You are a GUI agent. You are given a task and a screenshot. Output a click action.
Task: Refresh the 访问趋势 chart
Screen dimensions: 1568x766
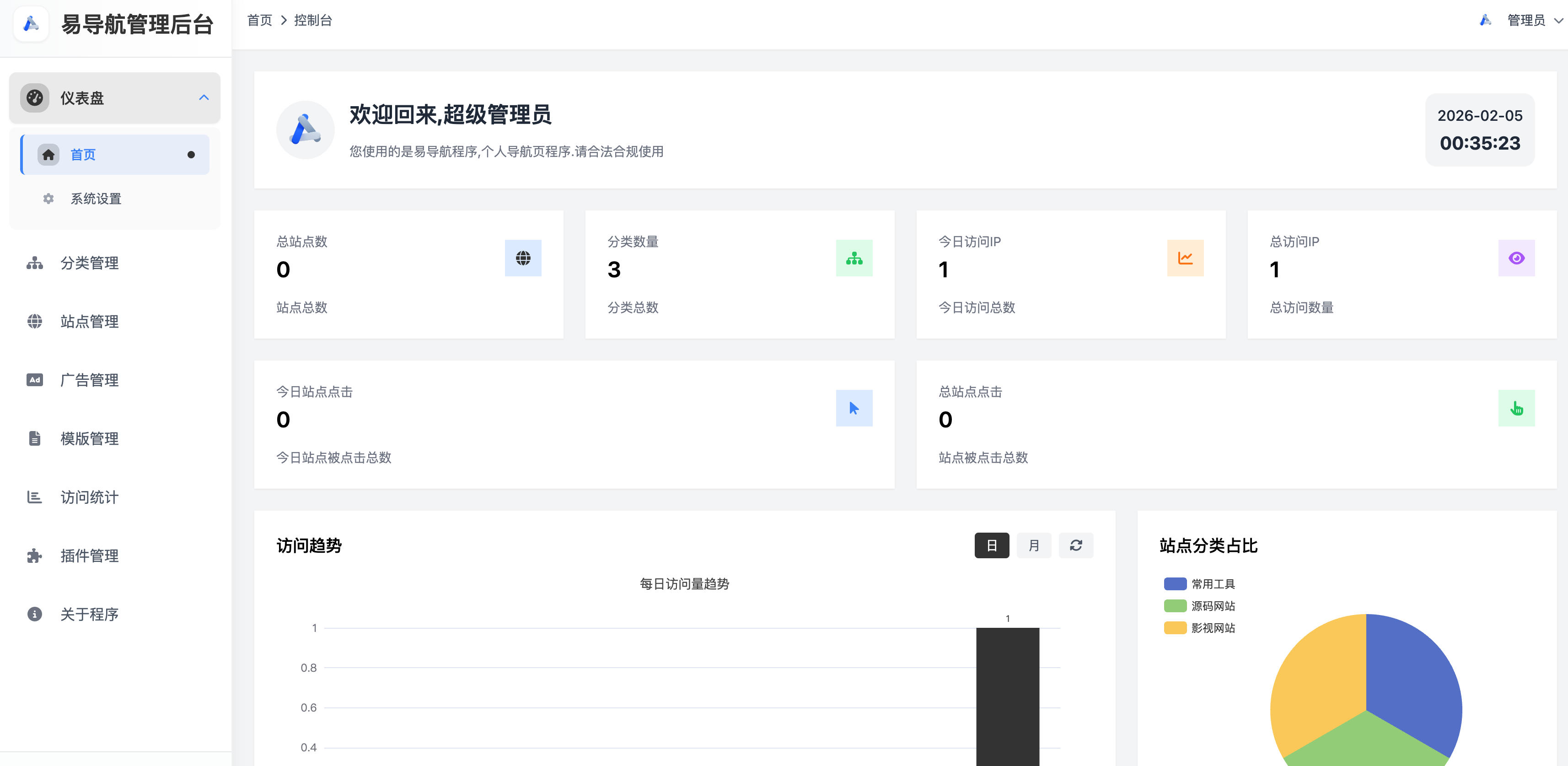pyautogui.click(x=1075, y=545)
